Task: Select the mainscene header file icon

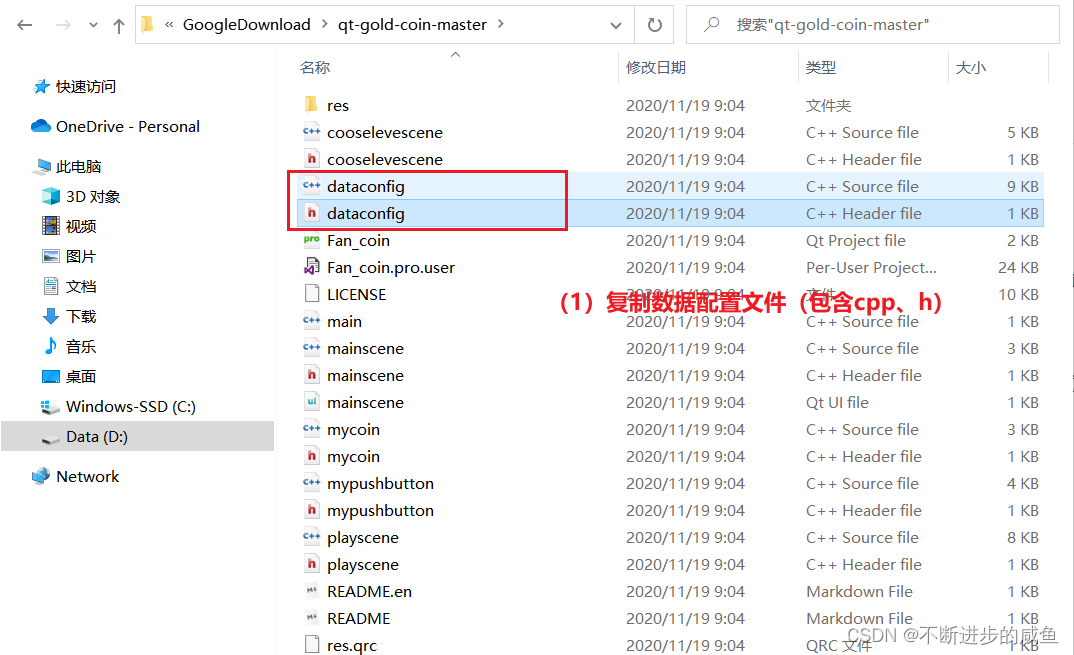Action: [x=312, y=374]
